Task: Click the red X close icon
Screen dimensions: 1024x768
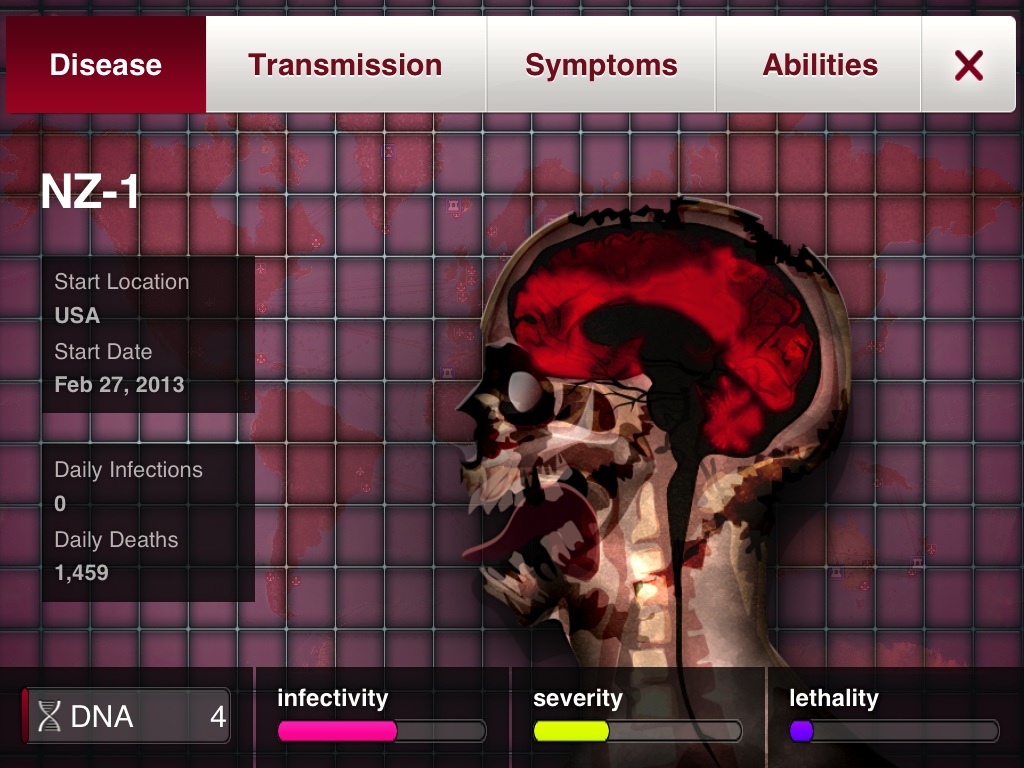Action: coord(968,64)
